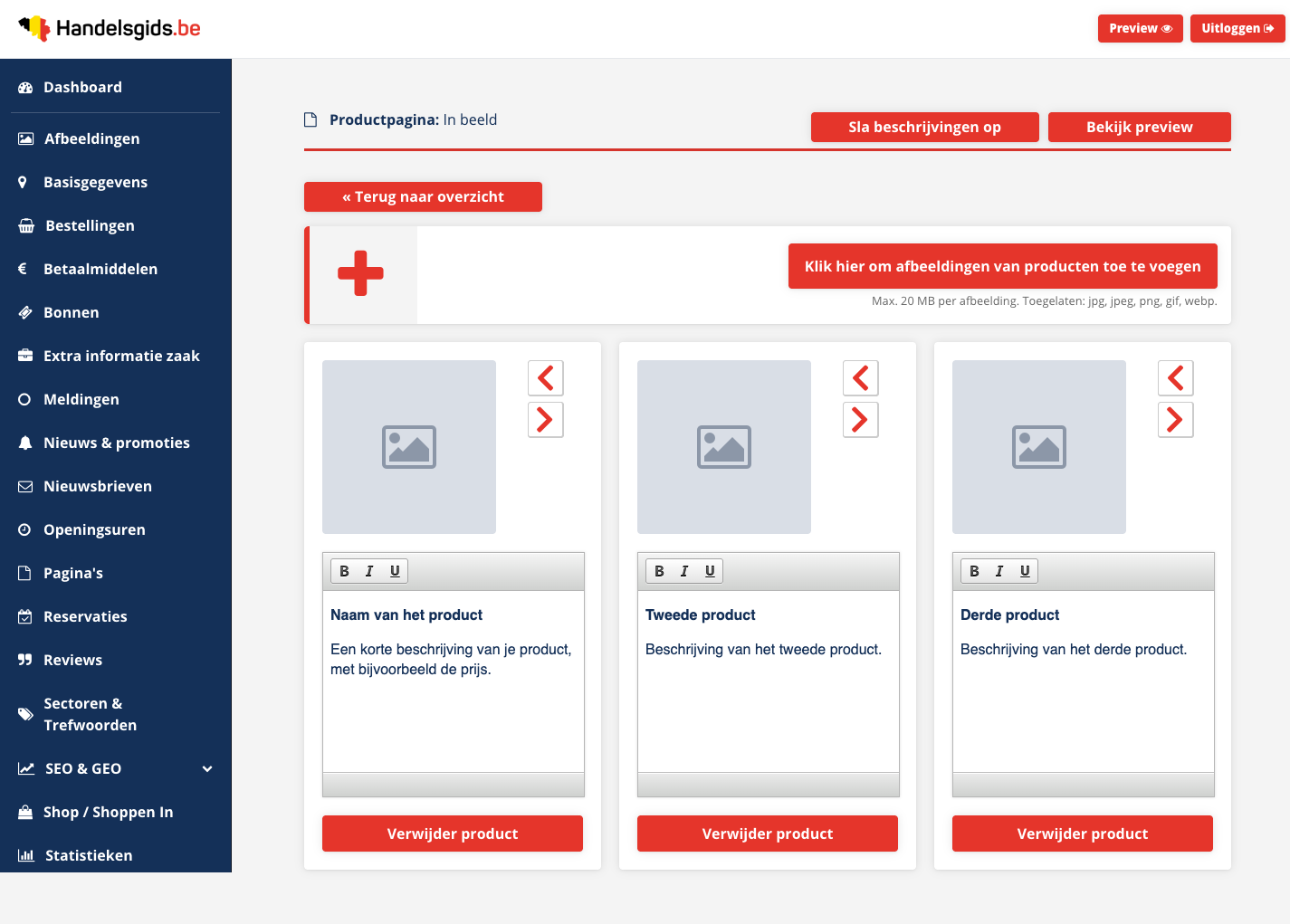Click the add product images button
1290x924 pixels.
click(1002, 266)
